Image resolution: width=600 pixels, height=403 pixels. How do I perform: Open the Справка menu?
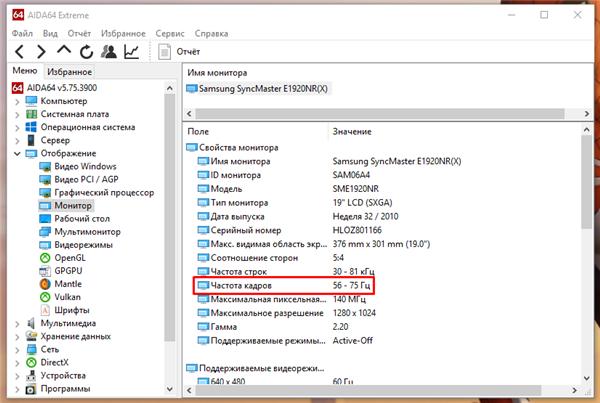[x=211, y=34]
